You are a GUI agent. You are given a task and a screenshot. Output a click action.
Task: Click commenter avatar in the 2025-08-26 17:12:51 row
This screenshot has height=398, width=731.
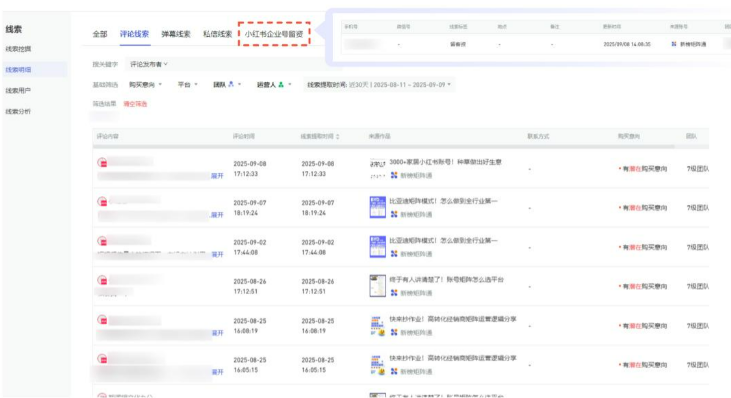click(103, 281)
